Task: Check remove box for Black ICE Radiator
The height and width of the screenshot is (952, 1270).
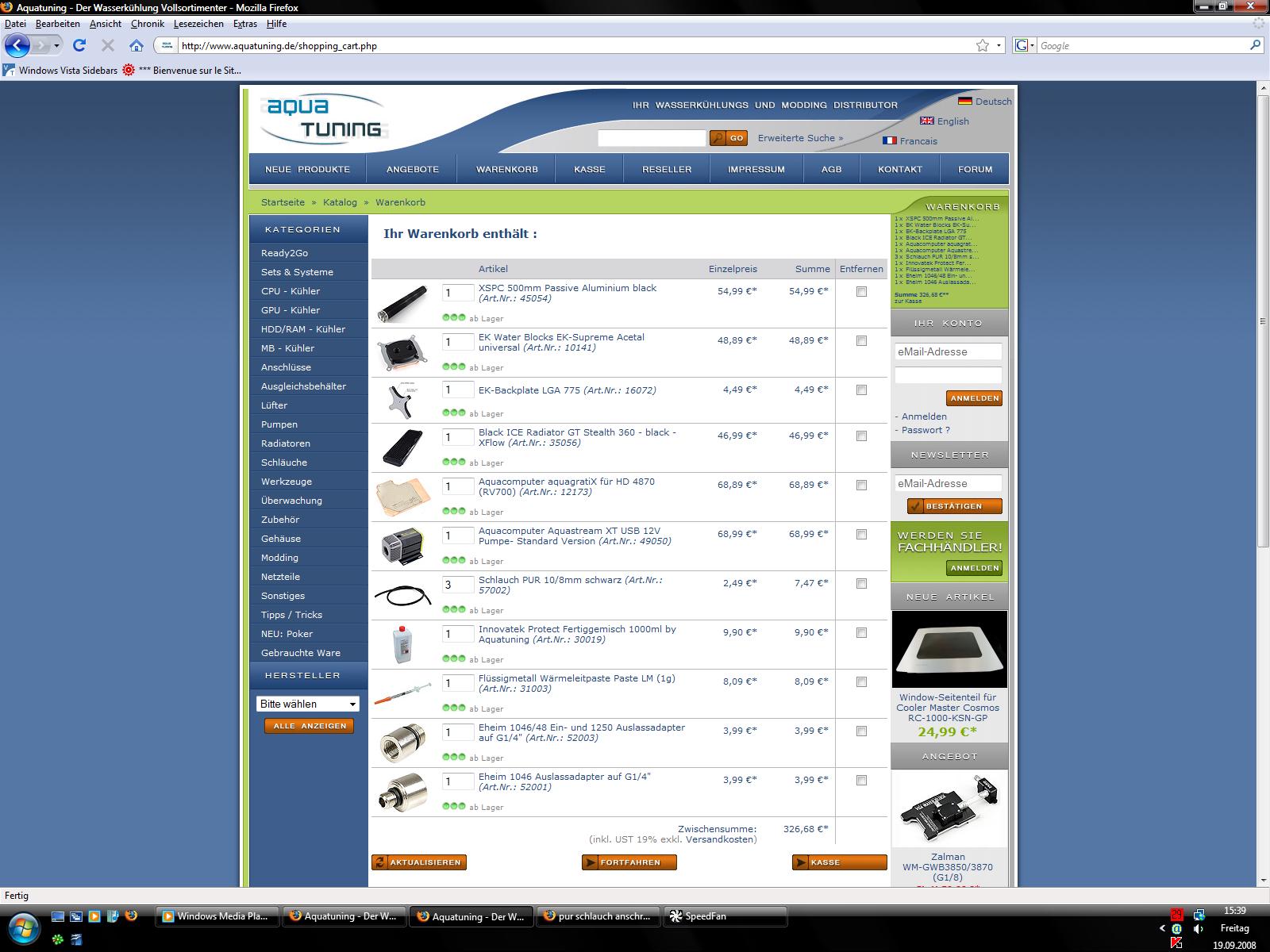Action: 861,436
